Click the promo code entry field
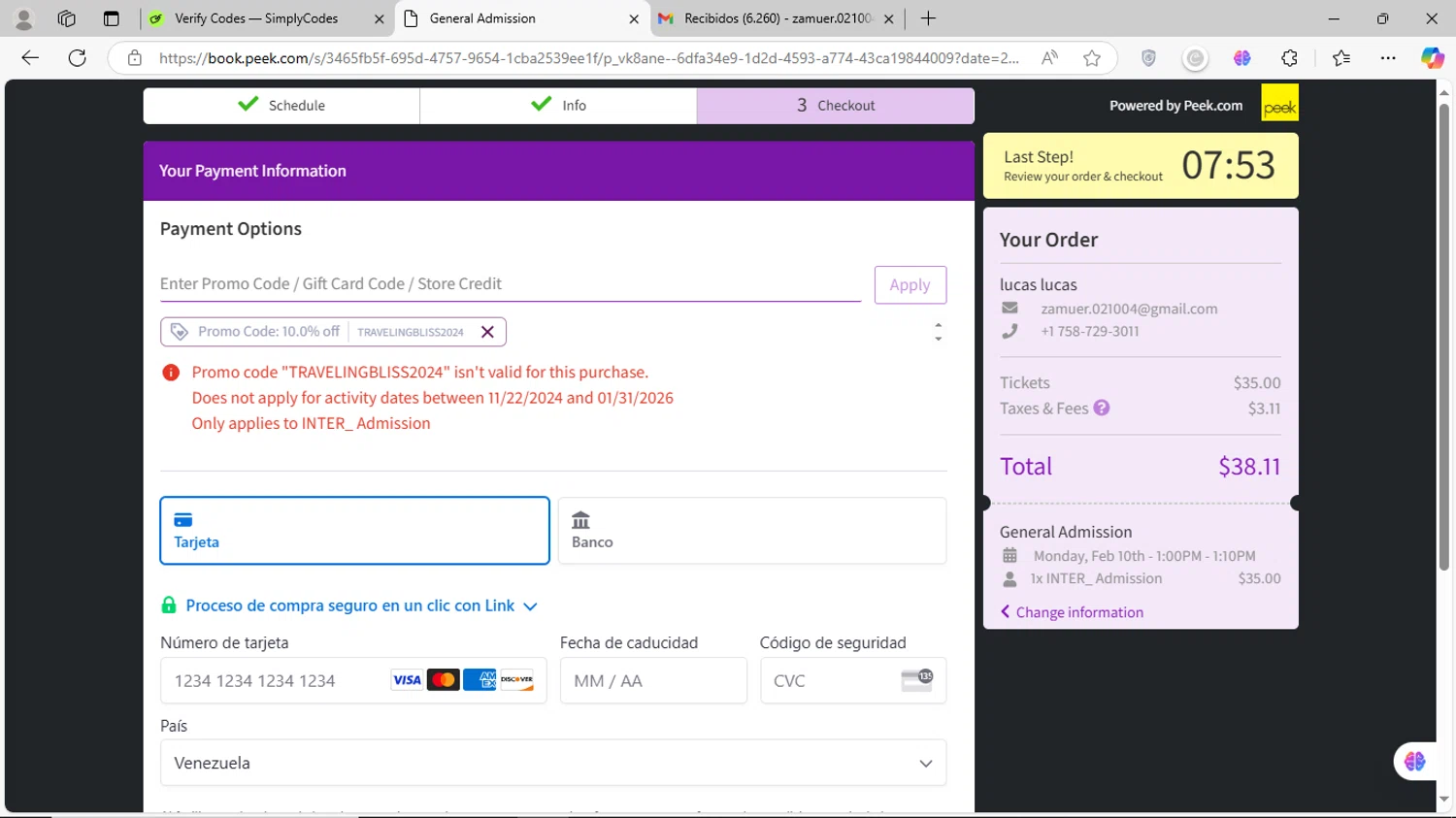The image size is (1456, 818). 511,283
